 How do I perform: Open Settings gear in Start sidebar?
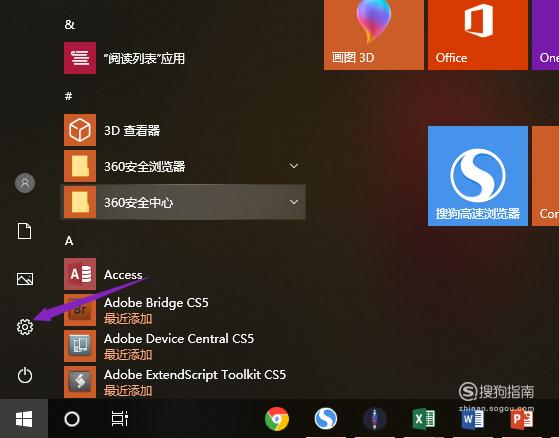coord(25,327)
